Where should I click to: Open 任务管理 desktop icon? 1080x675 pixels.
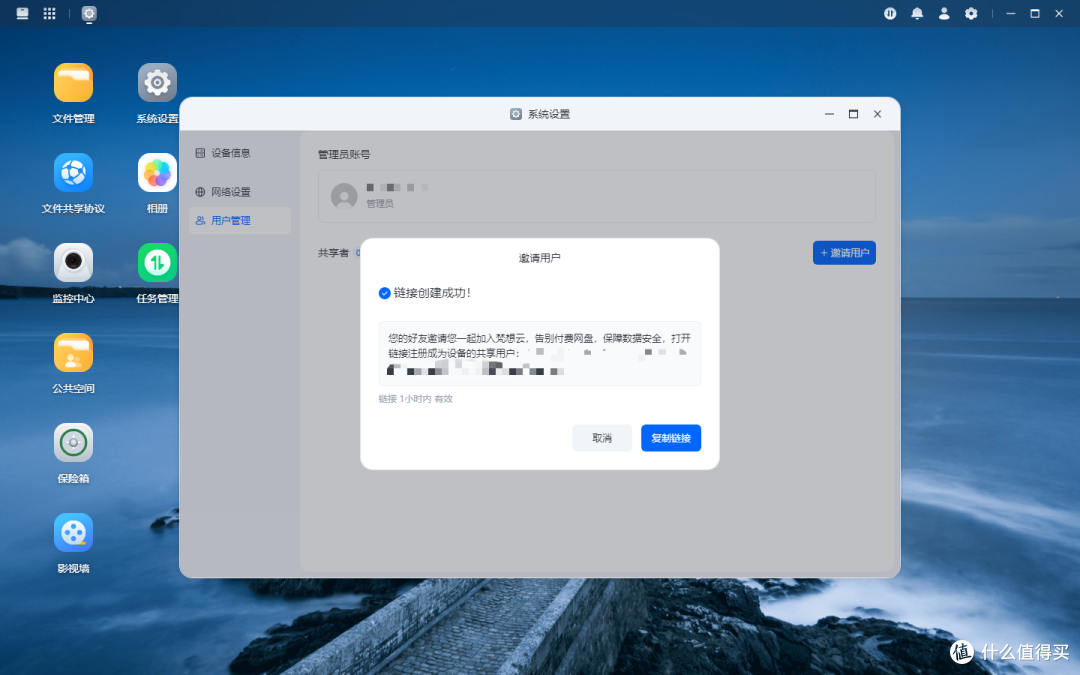tap(157, 262)
